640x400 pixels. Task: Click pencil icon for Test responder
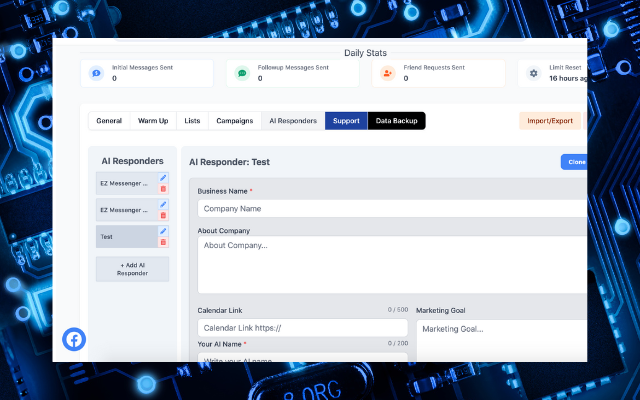coord(163,231)
